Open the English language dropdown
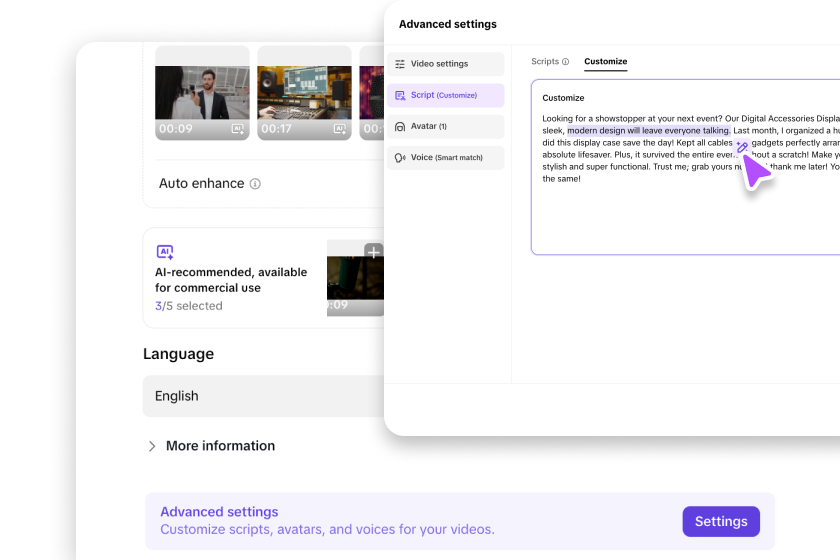 (264, 396)
